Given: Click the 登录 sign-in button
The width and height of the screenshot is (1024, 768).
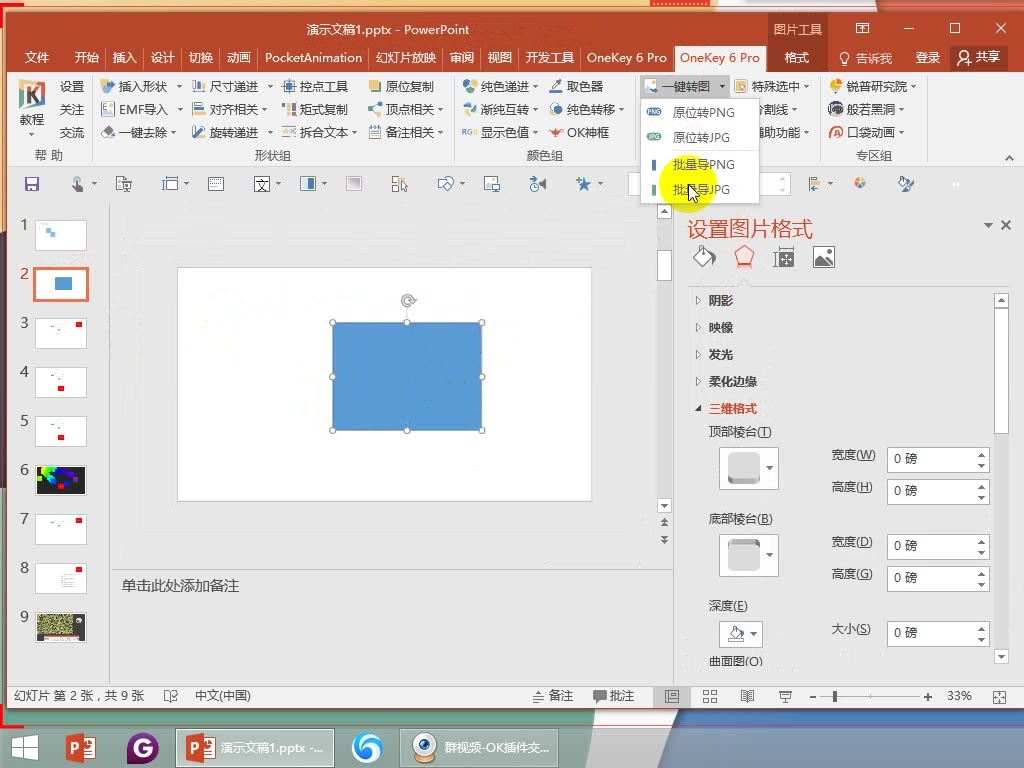Looking at the screenshot, I should click(x=927, y=57).
